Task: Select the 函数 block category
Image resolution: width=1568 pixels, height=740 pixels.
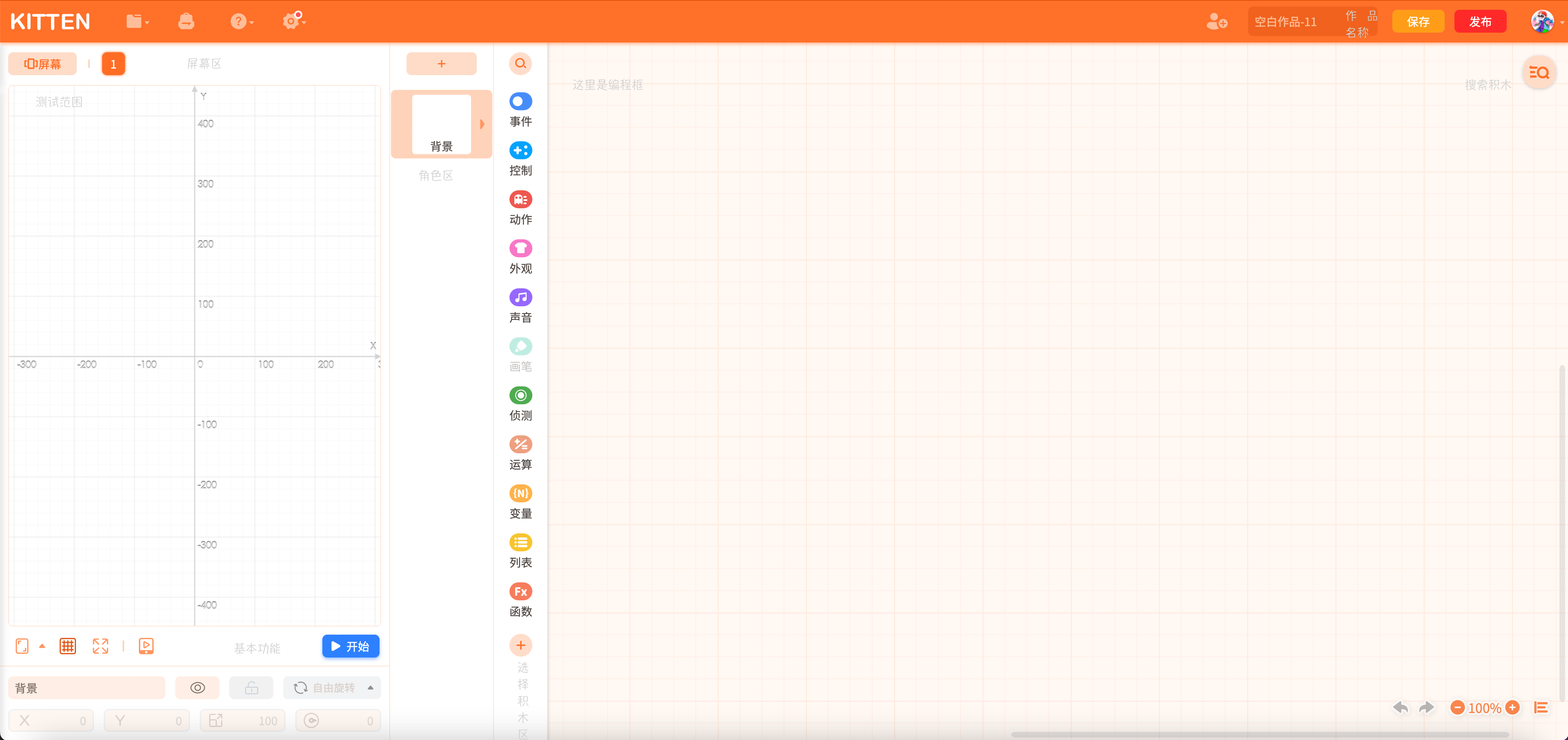Action: (x=520, y=600)
